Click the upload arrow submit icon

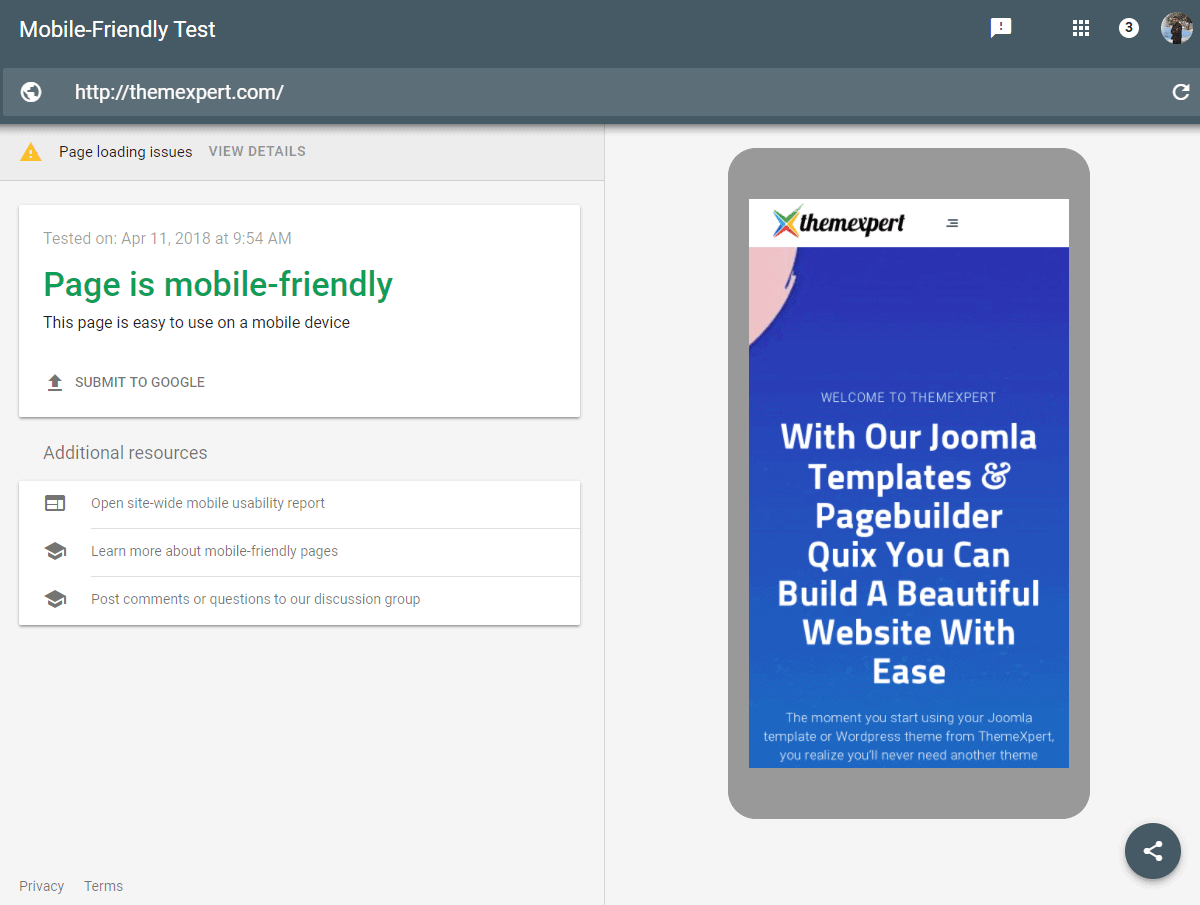coord(55,382)
